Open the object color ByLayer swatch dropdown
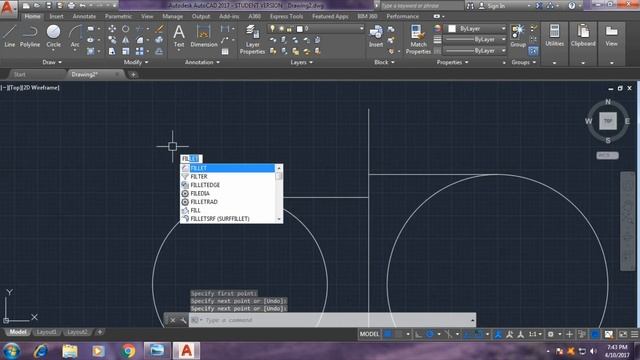640x360 pixels. click(477, 29)
